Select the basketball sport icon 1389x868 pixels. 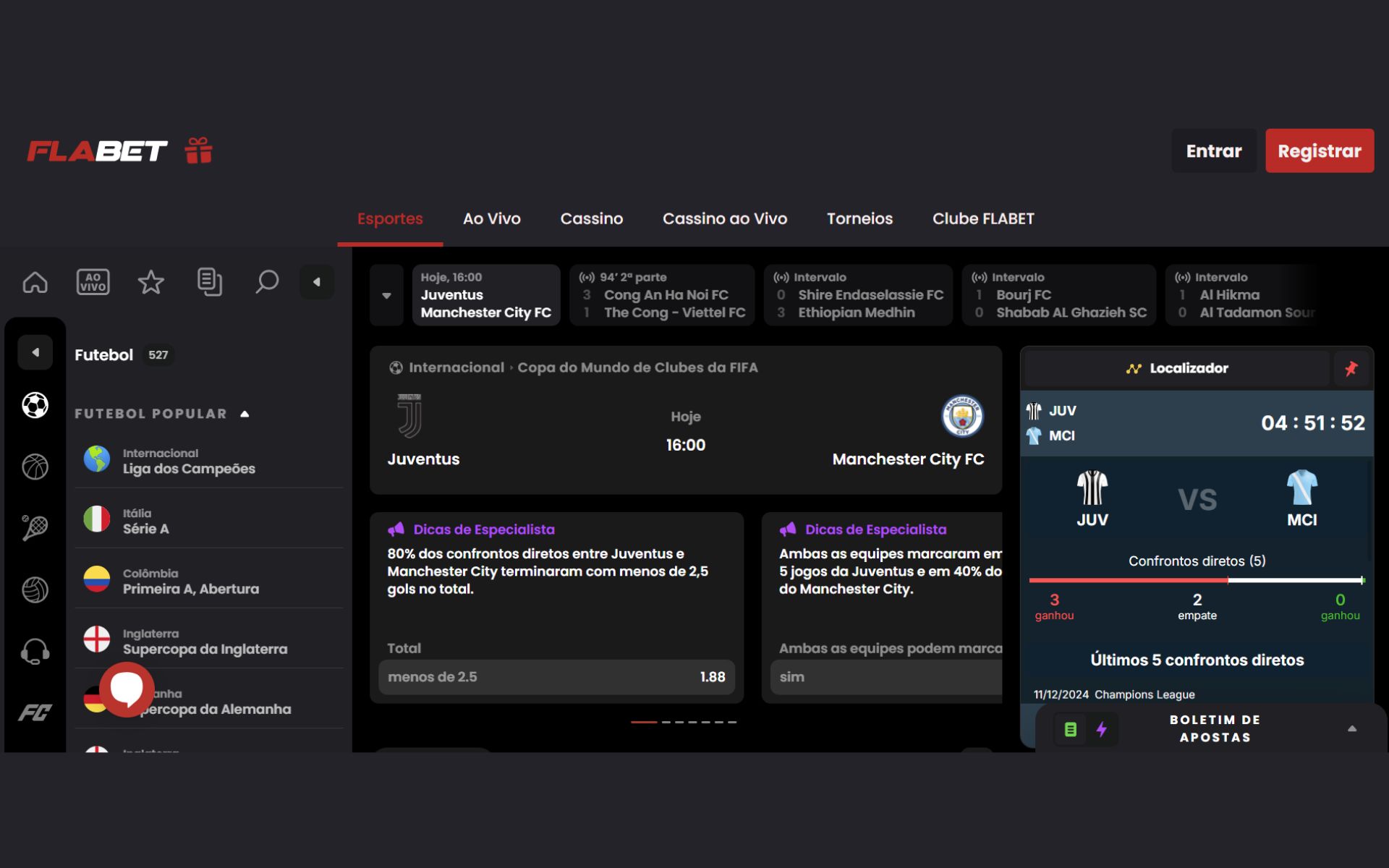[x=35, y=467]
